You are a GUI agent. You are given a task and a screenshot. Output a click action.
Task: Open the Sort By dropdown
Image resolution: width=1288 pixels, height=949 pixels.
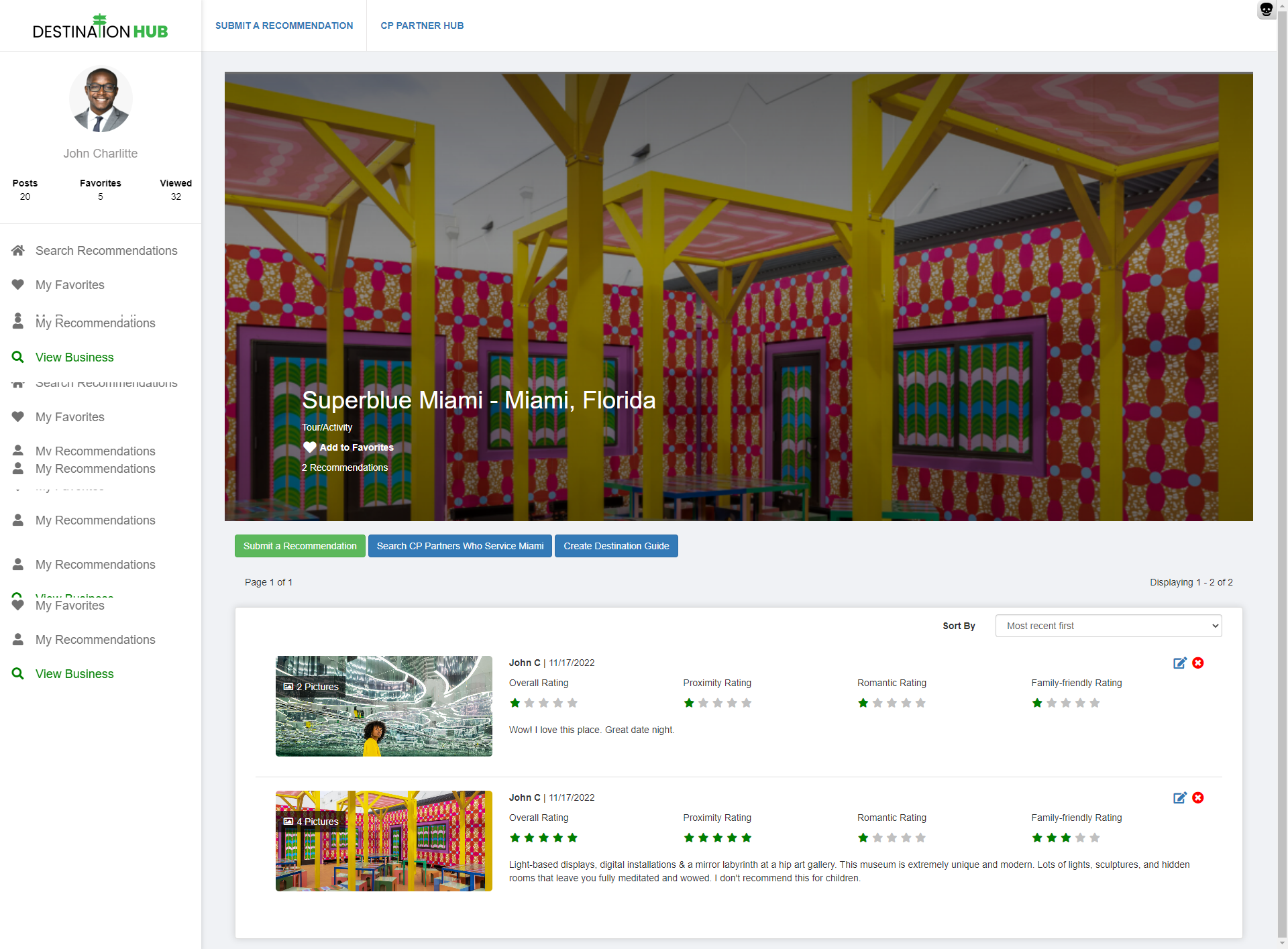(1108, 626)
